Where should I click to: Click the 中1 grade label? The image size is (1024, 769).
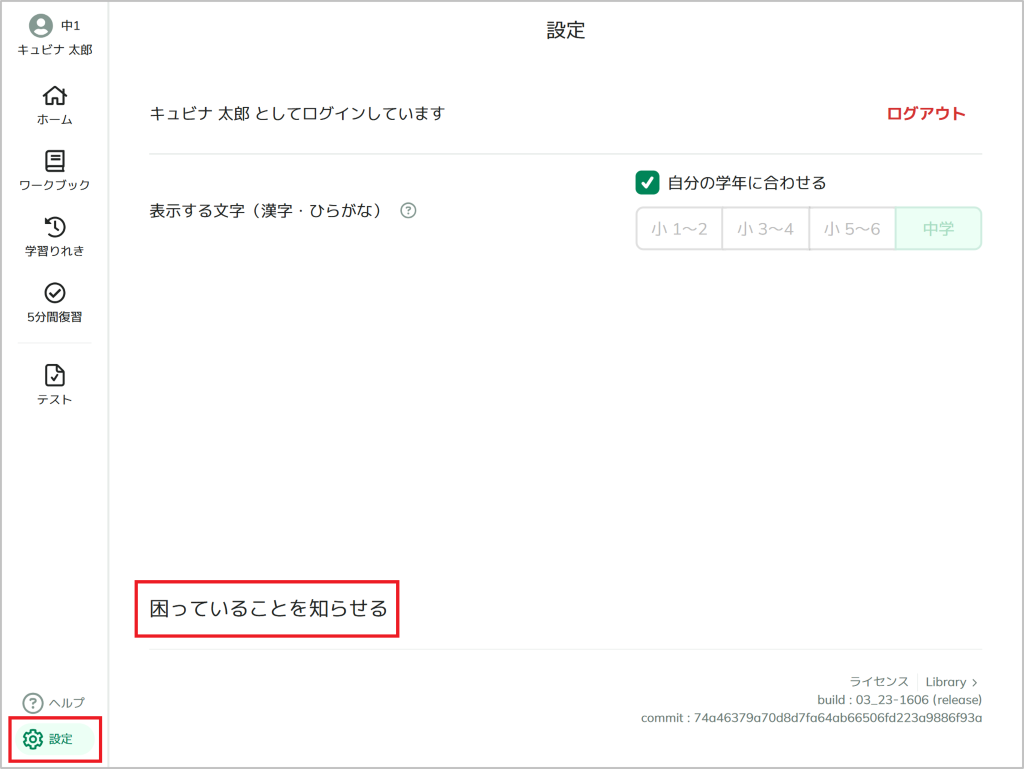point(71,25)
